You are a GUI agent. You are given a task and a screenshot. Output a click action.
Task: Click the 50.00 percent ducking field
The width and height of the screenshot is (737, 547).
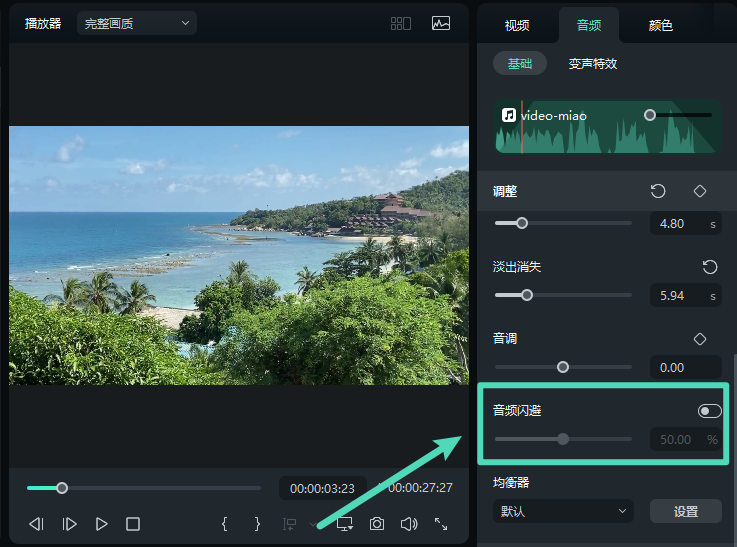click(x=686, y=439)
